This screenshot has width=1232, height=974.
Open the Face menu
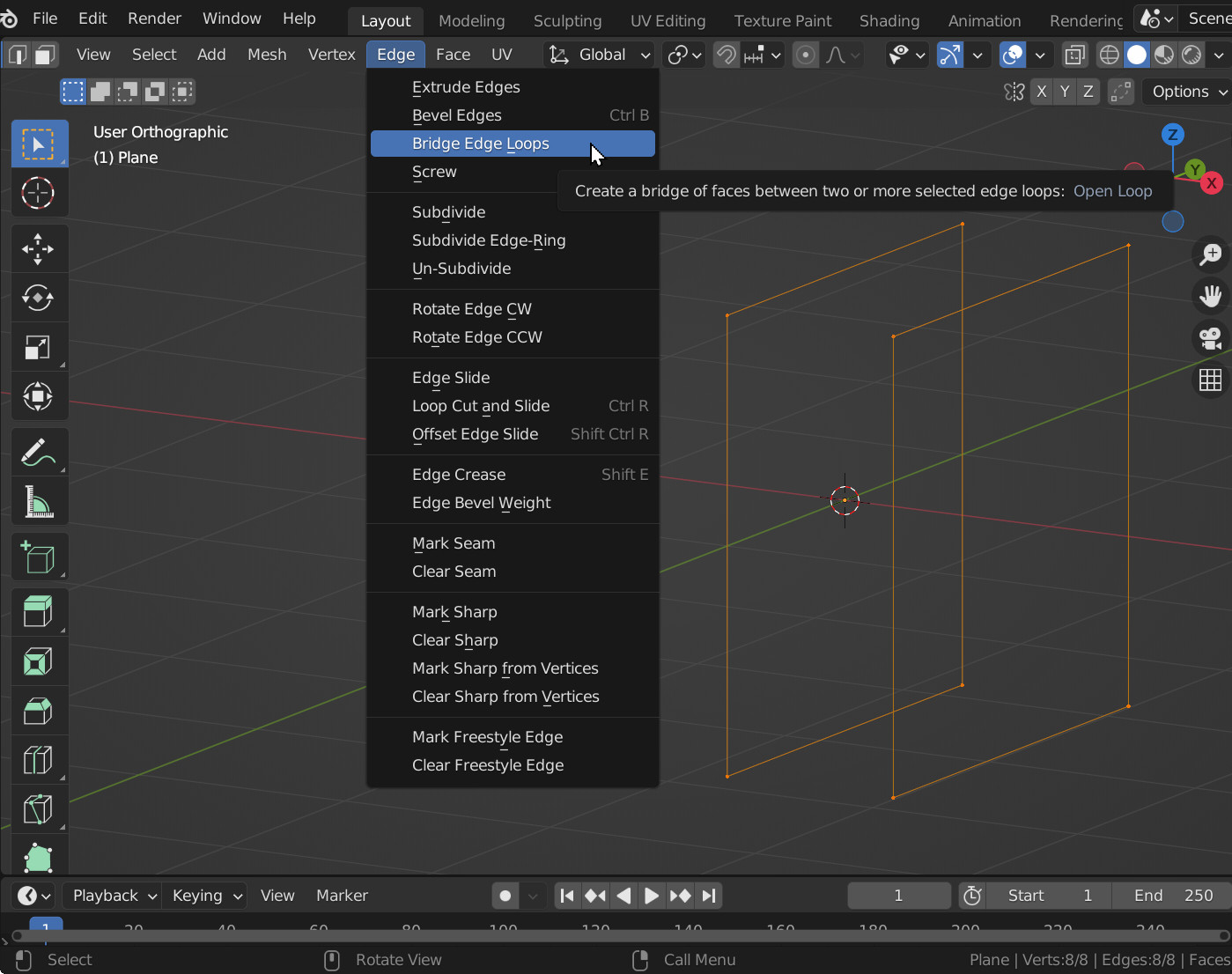453,55
